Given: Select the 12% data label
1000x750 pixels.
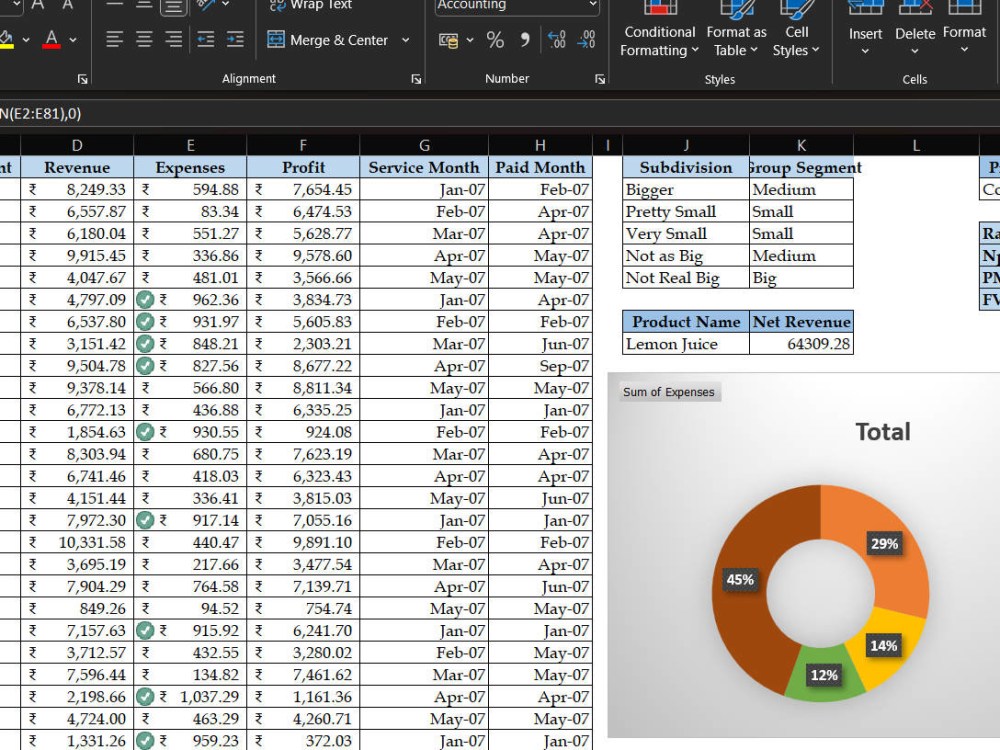Looking at the screenshot, I should tap(824, 675).
